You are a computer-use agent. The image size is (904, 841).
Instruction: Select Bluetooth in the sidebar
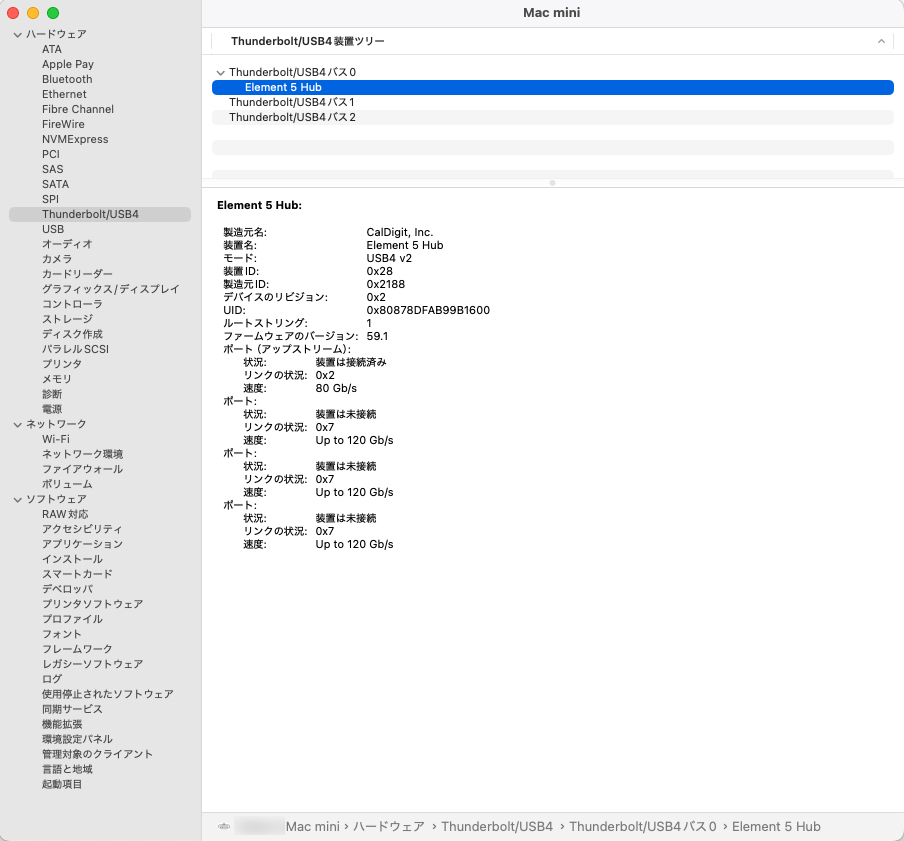67,80
